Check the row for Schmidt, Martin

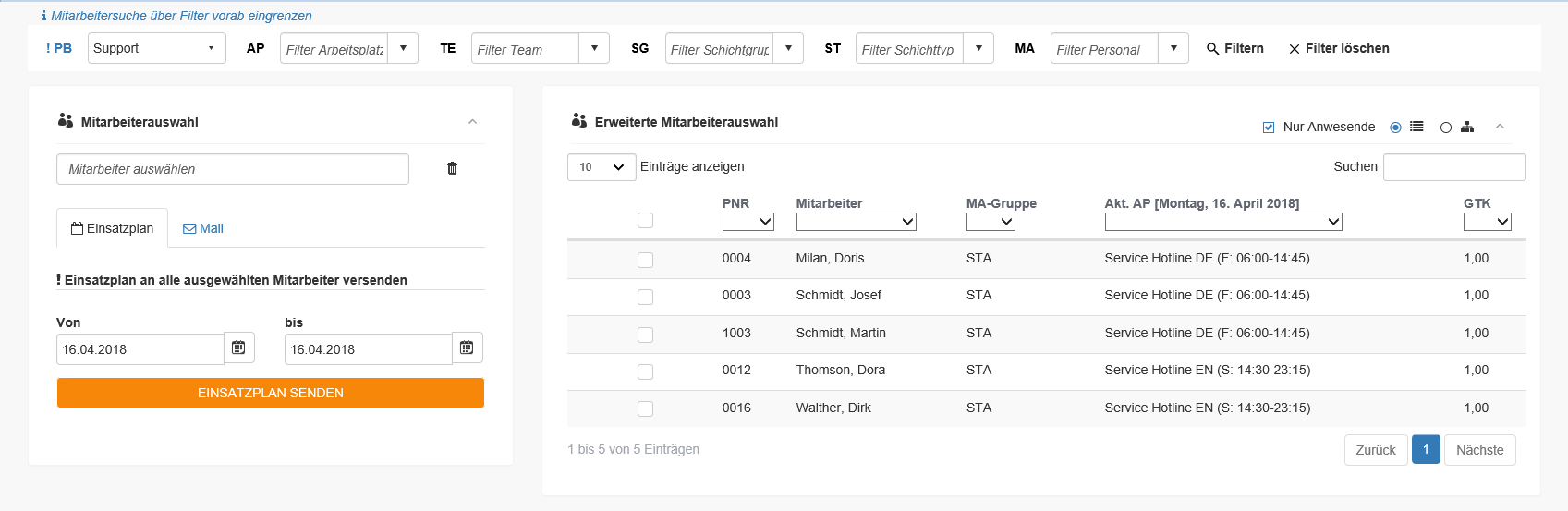645,335
